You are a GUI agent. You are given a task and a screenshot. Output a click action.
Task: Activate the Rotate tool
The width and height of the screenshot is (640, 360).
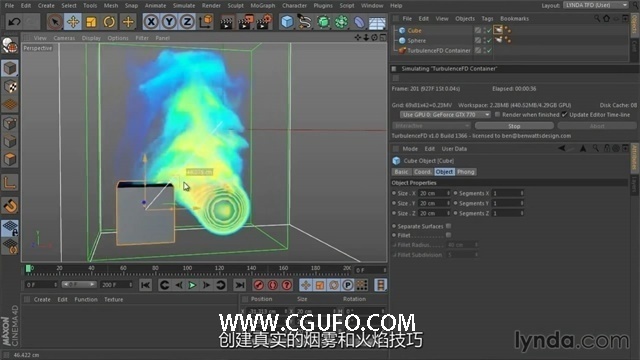[109, 22]
